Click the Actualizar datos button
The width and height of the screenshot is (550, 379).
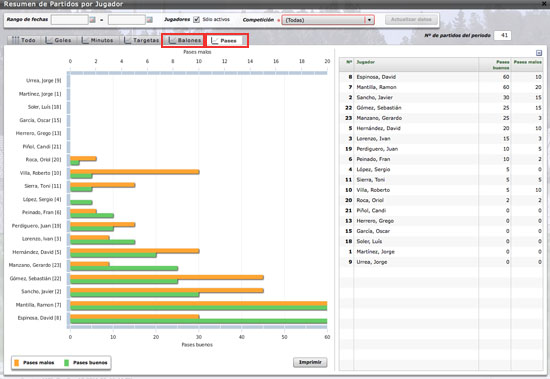point(411,20)
